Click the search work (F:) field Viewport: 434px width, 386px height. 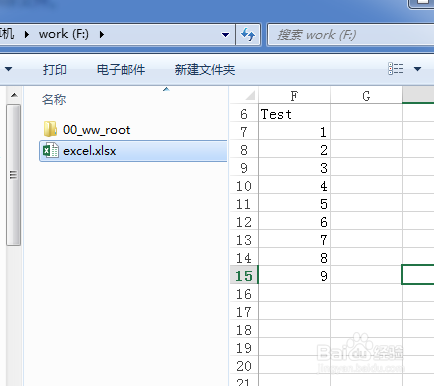(x=352, y=35)
